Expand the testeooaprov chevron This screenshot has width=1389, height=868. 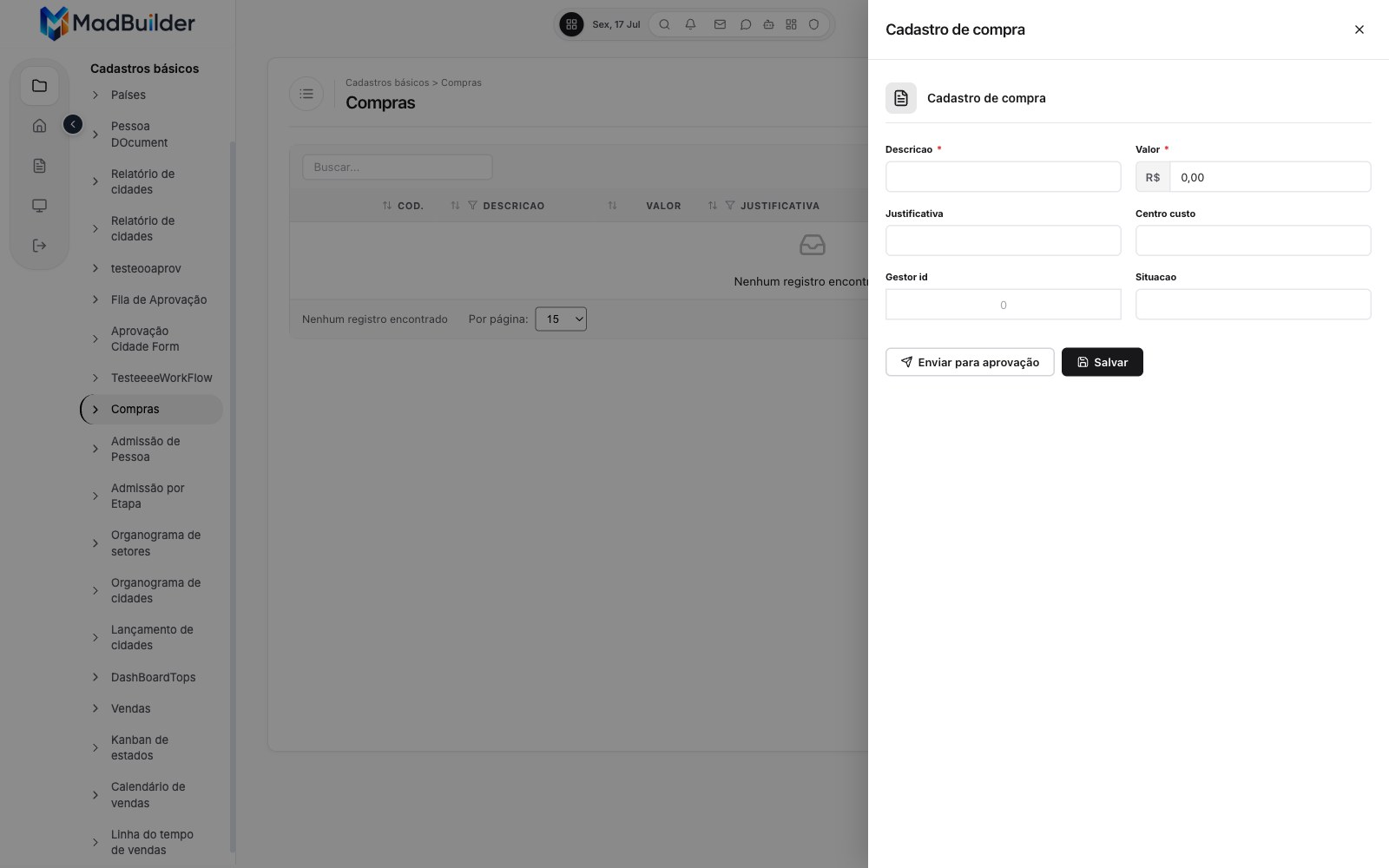(x=95, y=268)
